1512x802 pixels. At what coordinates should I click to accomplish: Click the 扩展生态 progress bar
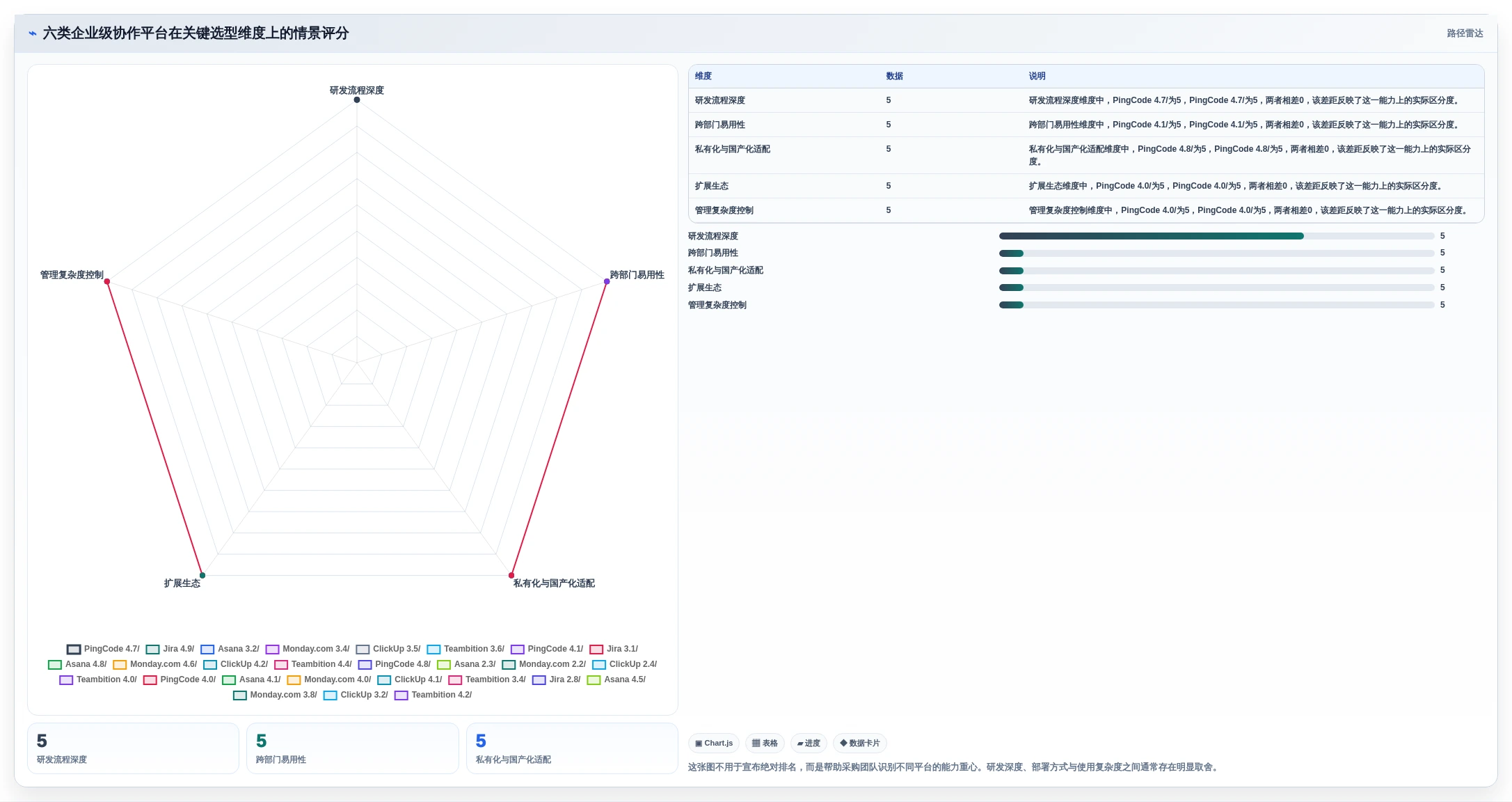(x=1216, y=288)
